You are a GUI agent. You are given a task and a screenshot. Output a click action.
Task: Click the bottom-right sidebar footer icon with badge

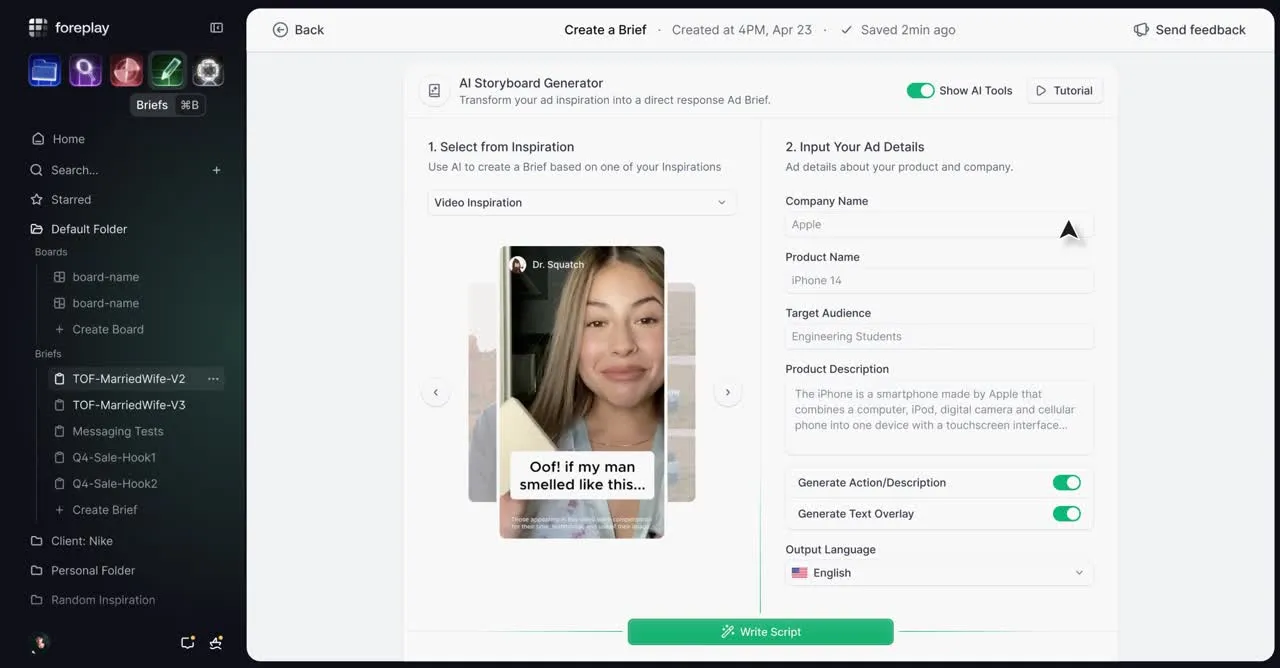[216, 642]
